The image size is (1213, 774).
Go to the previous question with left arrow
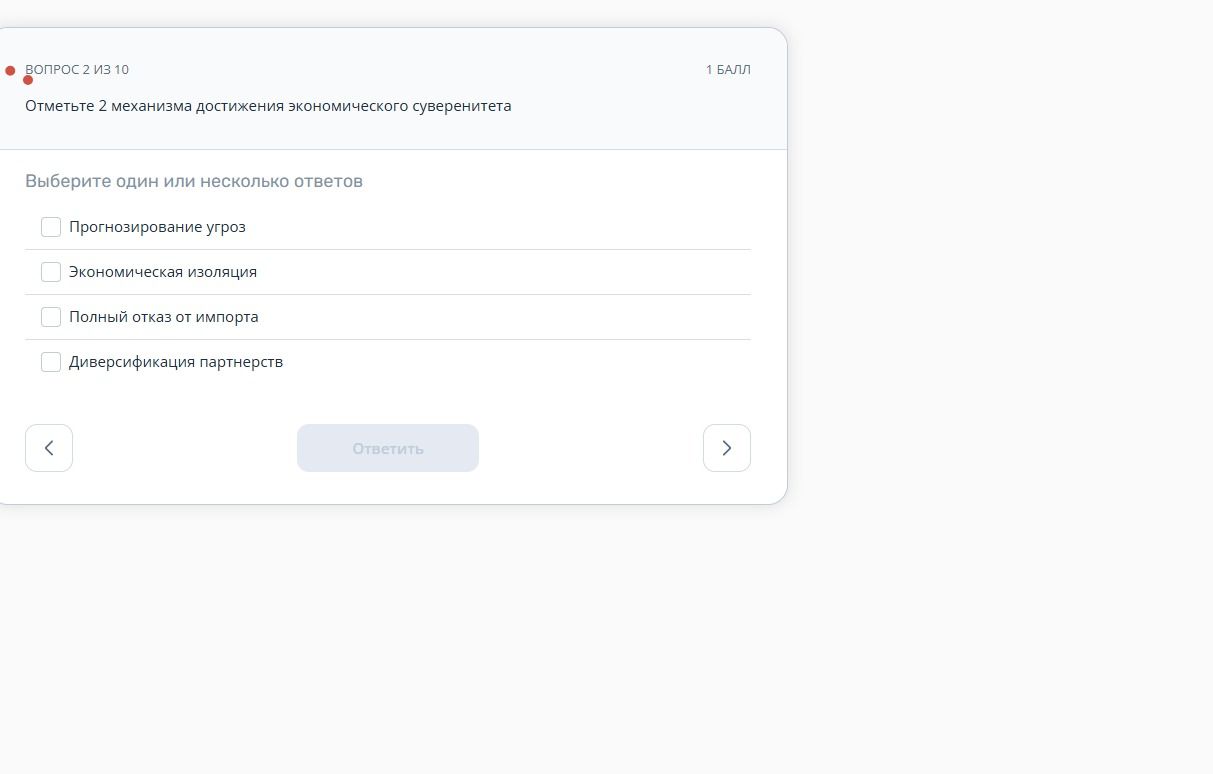(x=49, y=448)
